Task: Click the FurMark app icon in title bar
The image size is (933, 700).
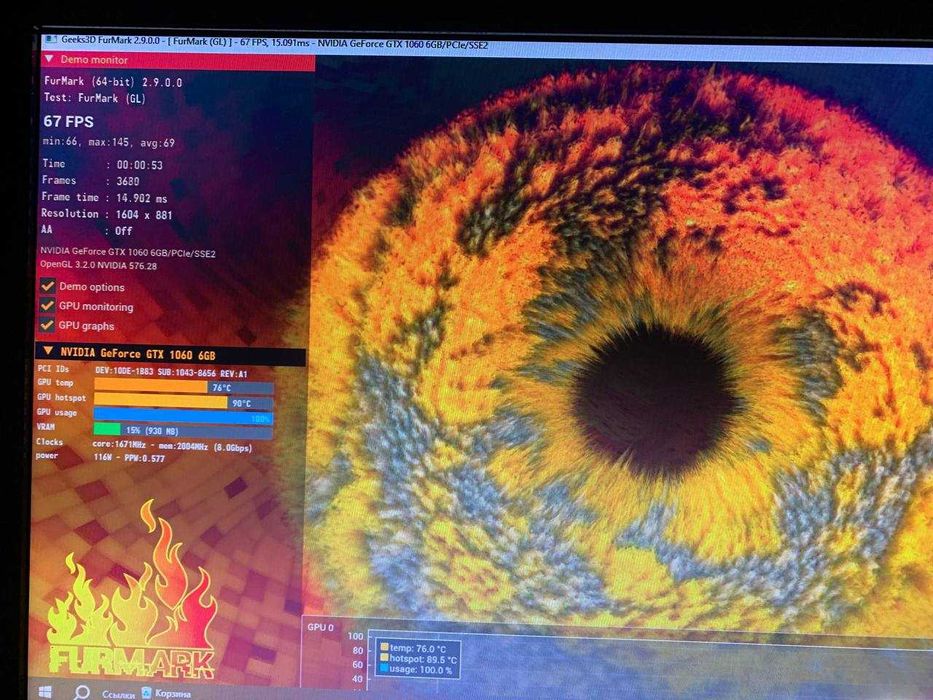Action: pyautogui.click(x=52, y=40)
